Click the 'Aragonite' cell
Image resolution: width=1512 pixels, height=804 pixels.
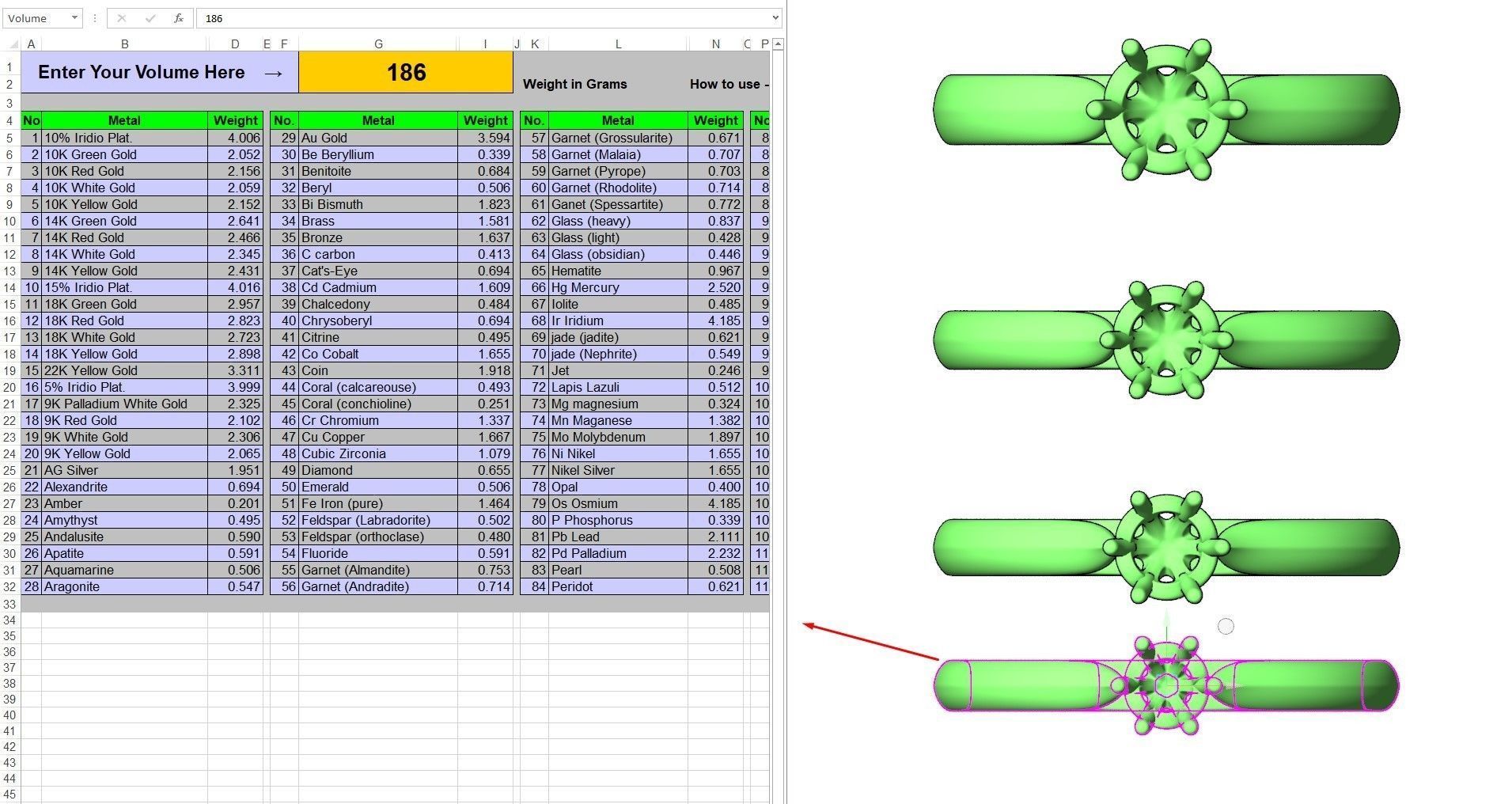[124, 586]
